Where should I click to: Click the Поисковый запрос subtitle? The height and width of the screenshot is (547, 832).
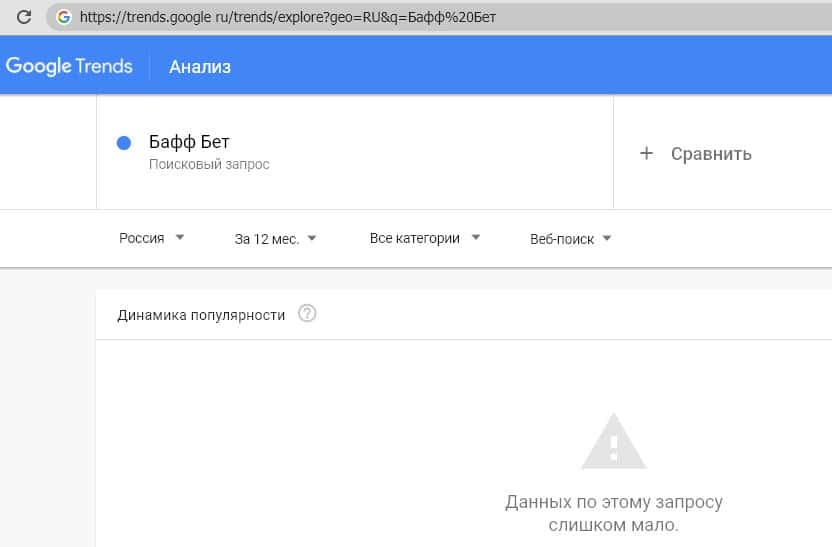tap(209, 164)
